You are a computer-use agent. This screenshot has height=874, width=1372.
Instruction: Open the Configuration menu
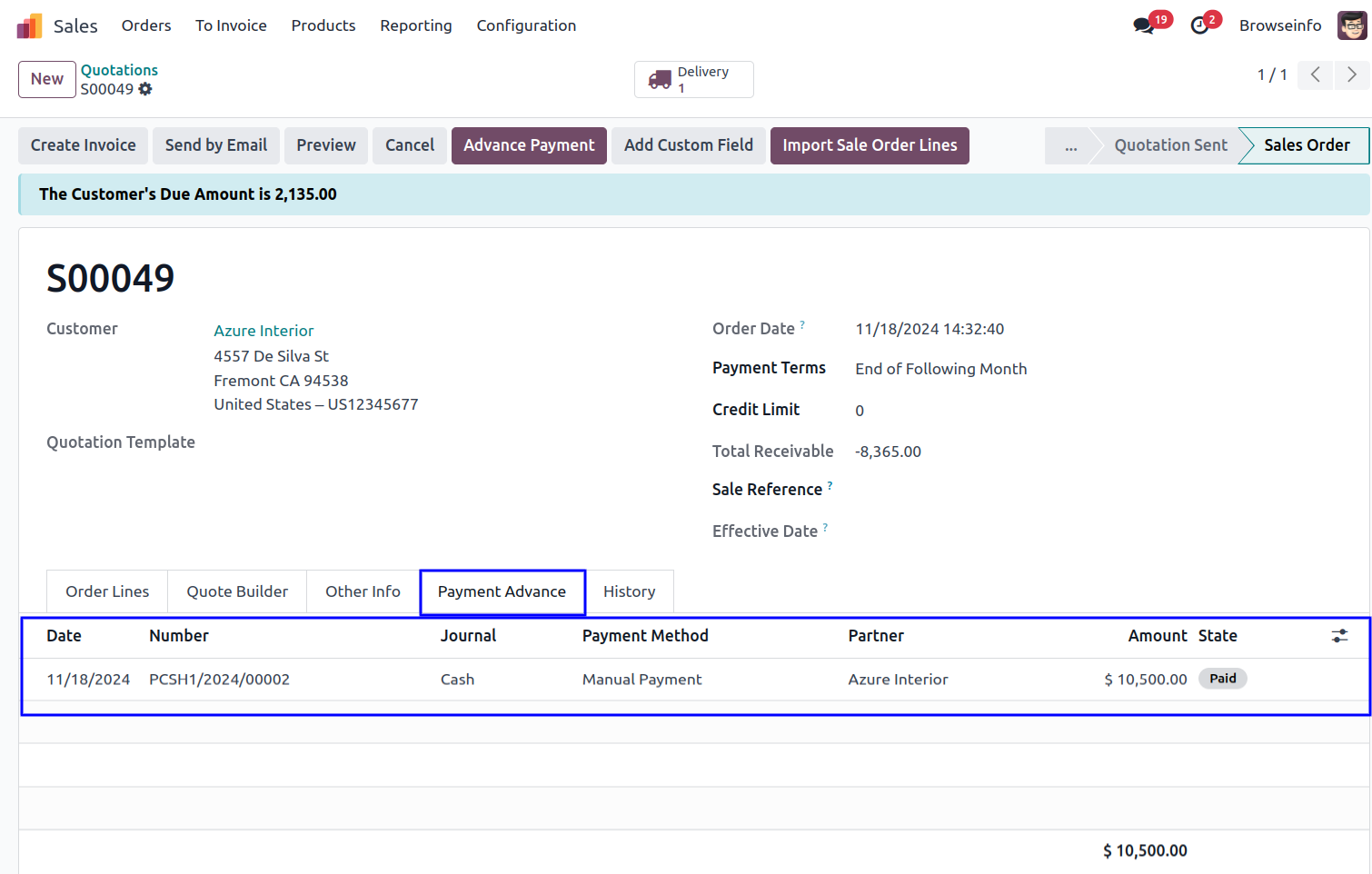coord(526,25)
